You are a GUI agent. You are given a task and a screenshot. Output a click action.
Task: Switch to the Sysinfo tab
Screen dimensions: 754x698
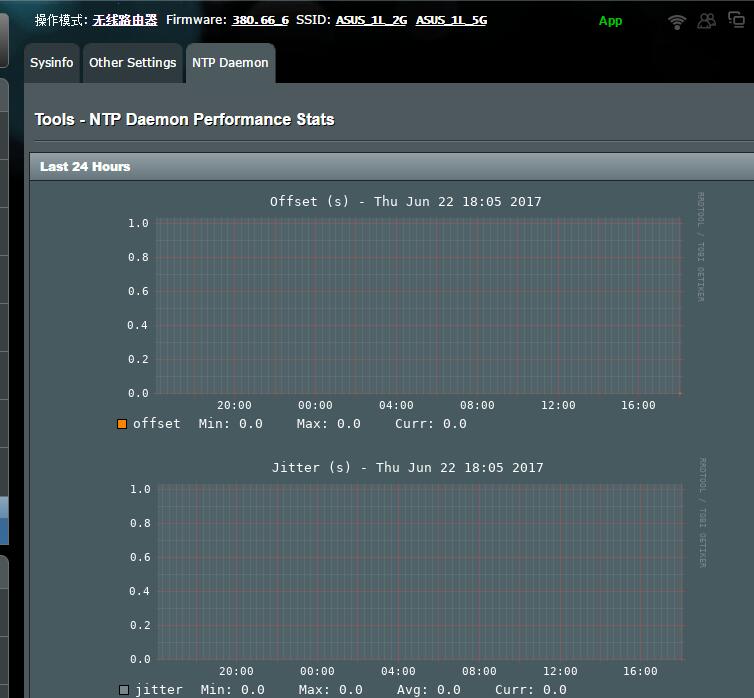pos(52,63)
